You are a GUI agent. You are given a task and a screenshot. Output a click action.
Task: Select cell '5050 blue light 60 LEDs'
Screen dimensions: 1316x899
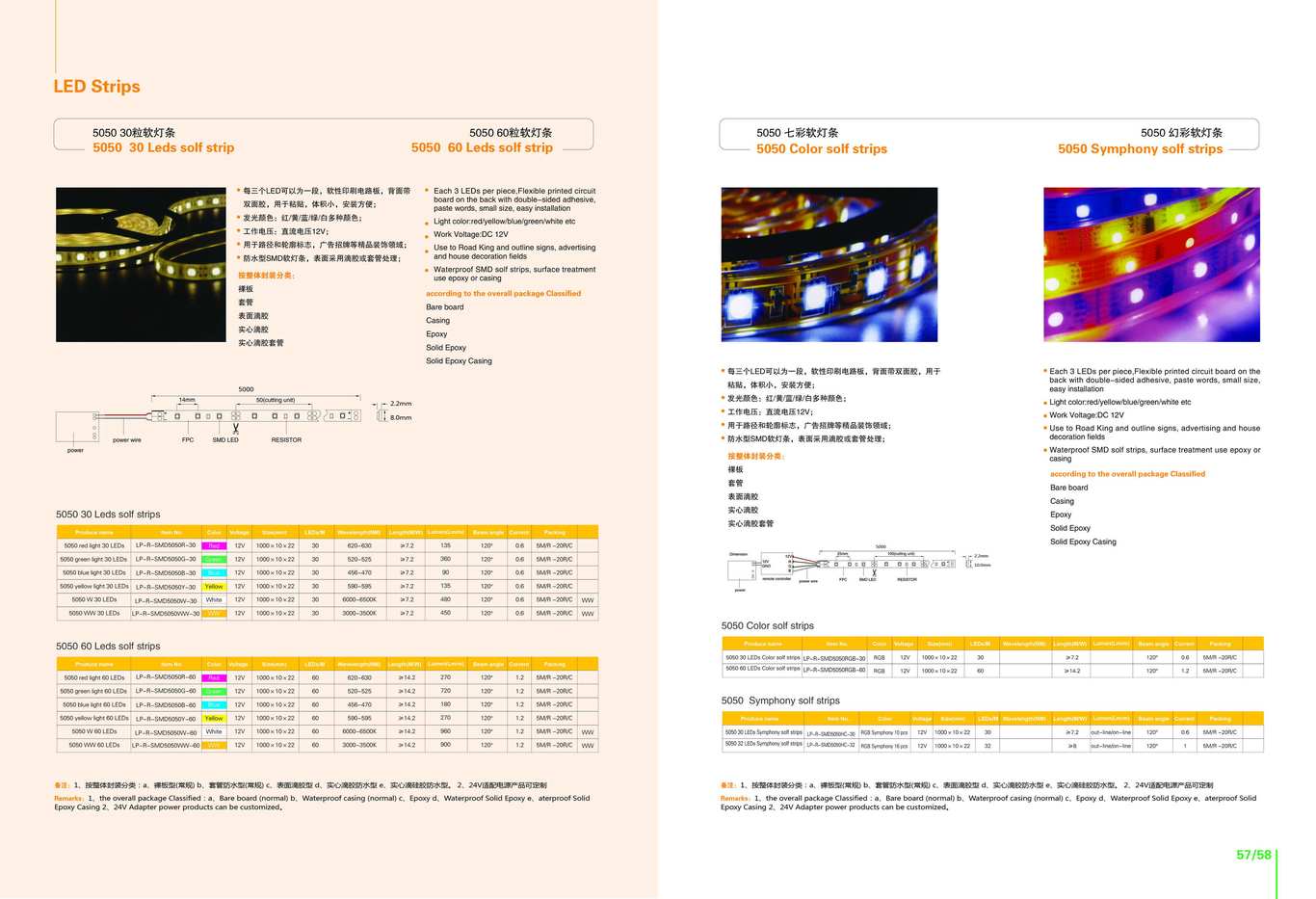point(94,704)
